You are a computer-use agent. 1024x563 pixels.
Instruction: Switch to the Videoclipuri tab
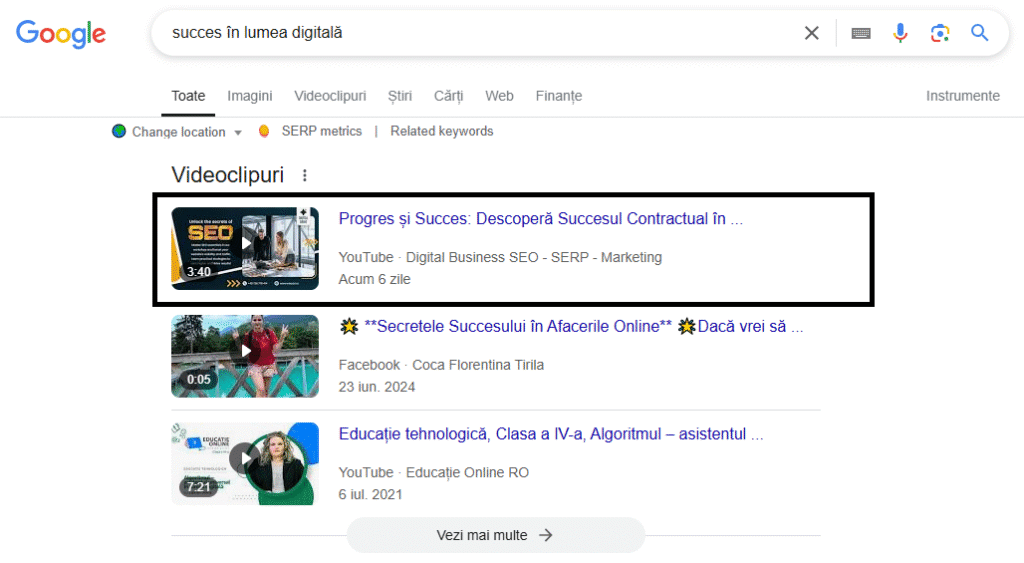330,96
